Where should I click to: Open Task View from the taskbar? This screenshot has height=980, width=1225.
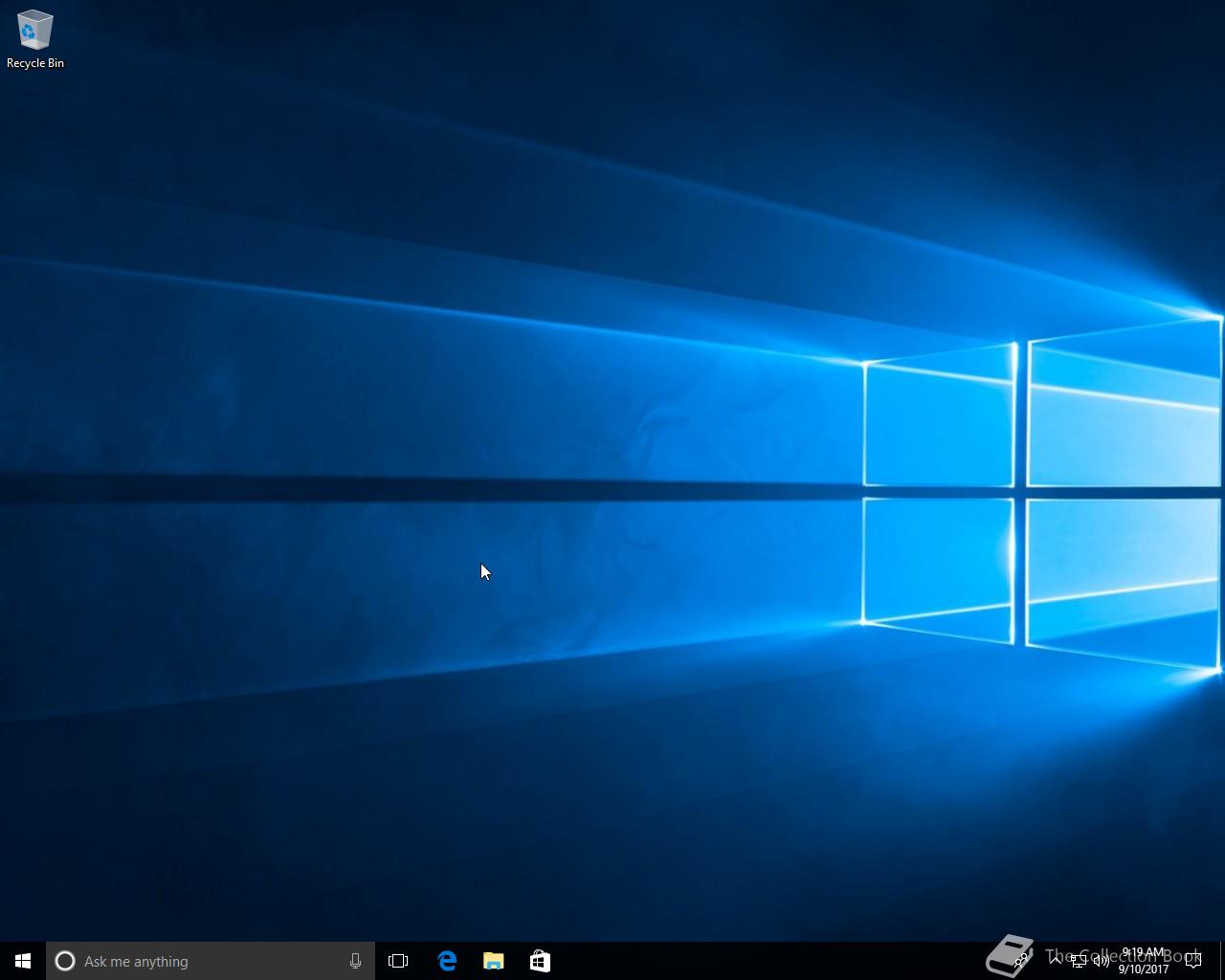pyautogui.click(x=398, y=961)
